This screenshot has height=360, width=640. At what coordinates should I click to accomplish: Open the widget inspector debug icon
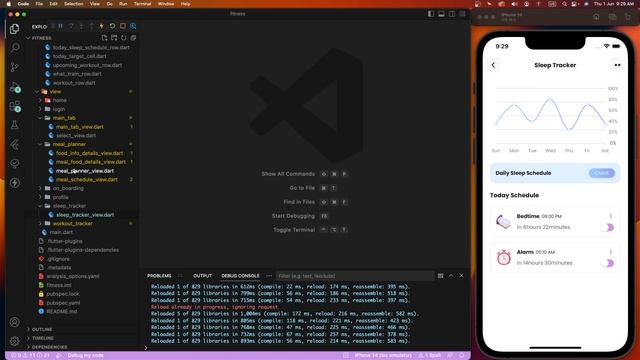[133, 26]
